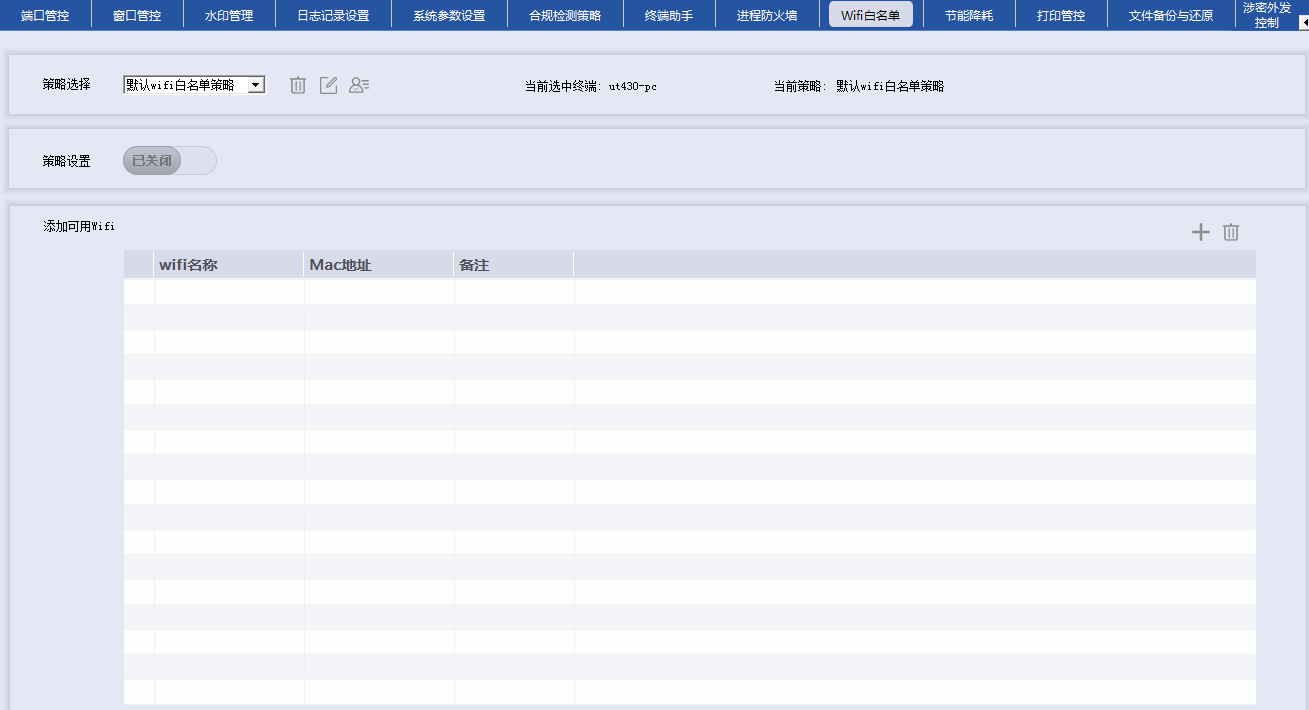
Task: Open the 终端助手 tab
Action: (669, 15)
